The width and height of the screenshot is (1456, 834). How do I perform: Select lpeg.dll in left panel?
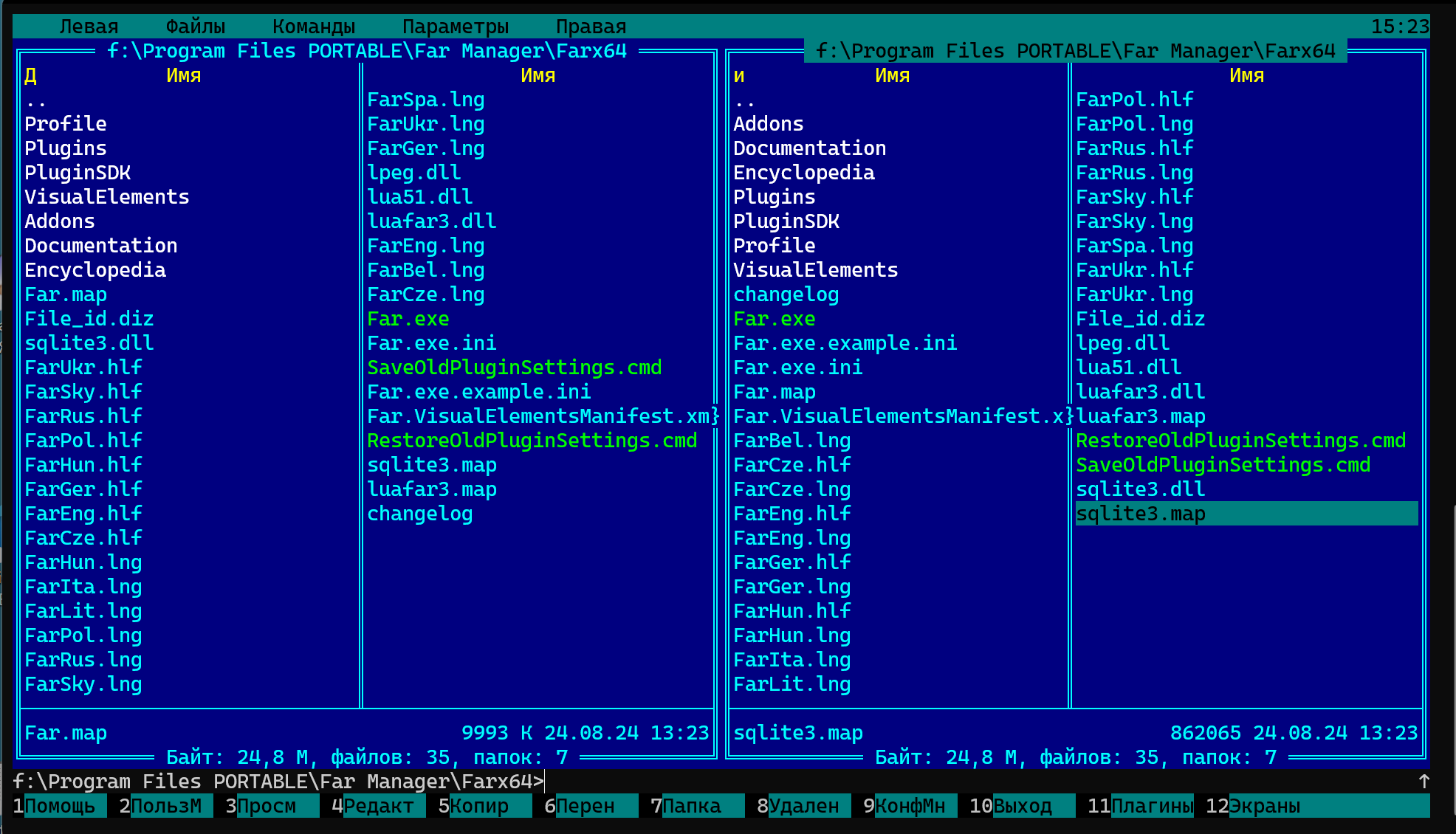[x=414, y=173]
